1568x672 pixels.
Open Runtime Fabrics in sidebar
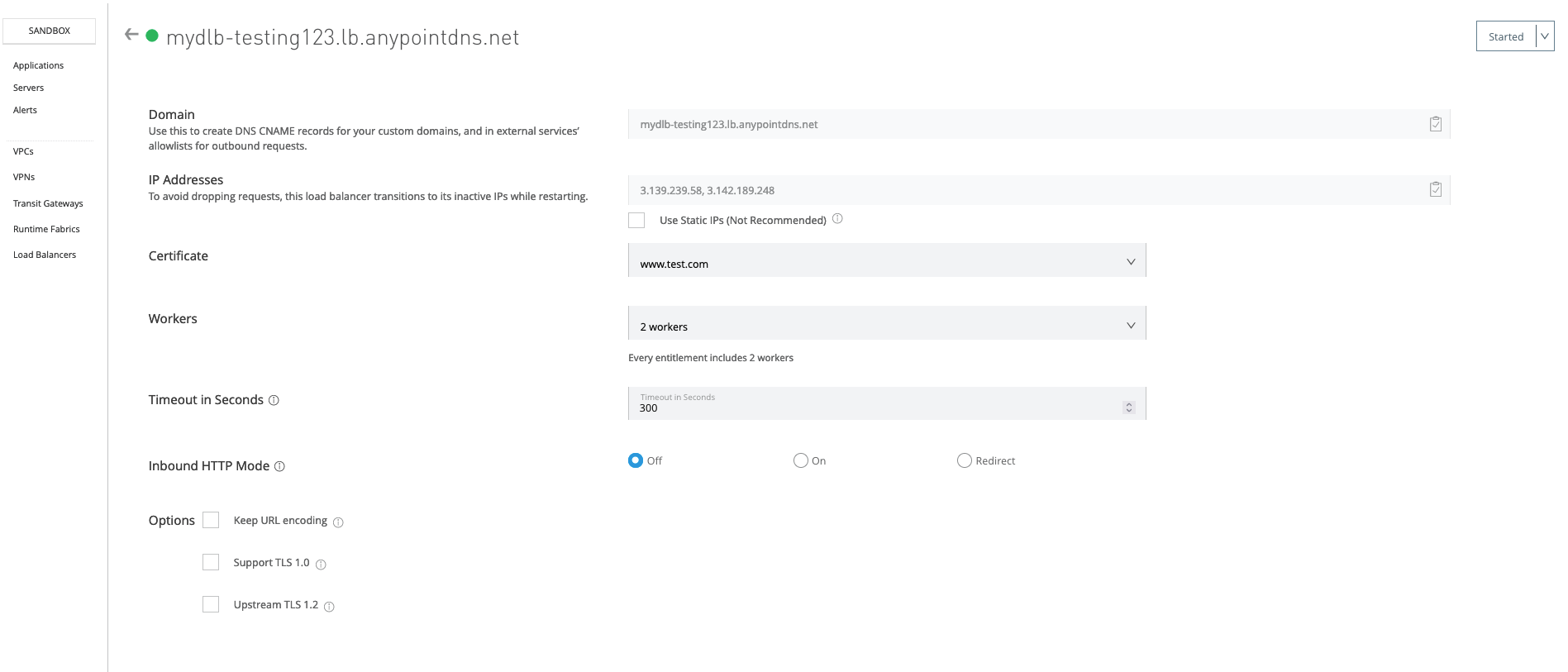46,229
